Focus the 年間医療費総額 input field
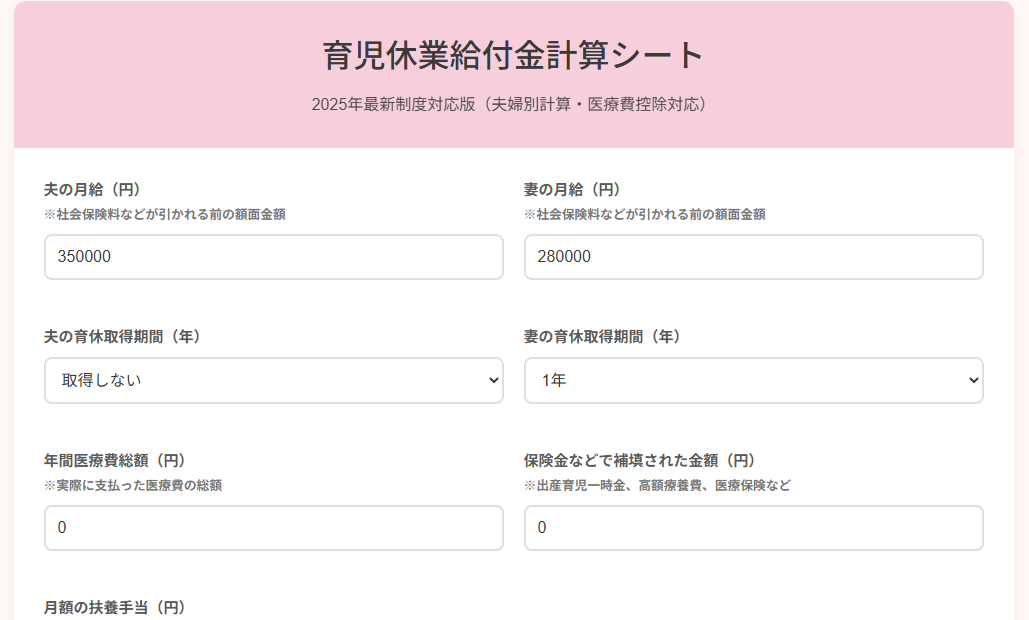Screen dimensions: 1029x620 (x=273, y=528)
